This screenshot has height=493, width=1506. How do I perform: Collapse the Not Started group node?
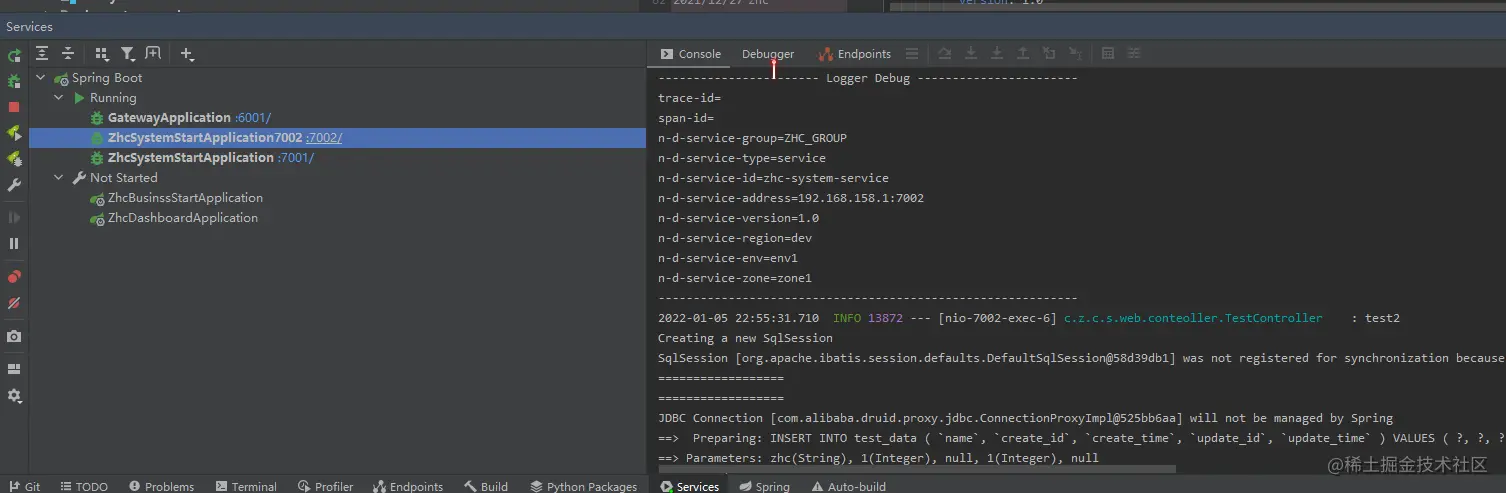[59, 178]
